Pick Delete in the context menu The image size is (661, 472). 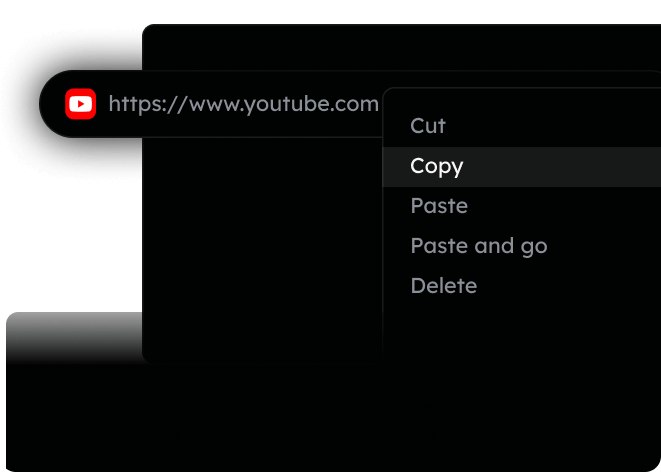click(443, 286)
